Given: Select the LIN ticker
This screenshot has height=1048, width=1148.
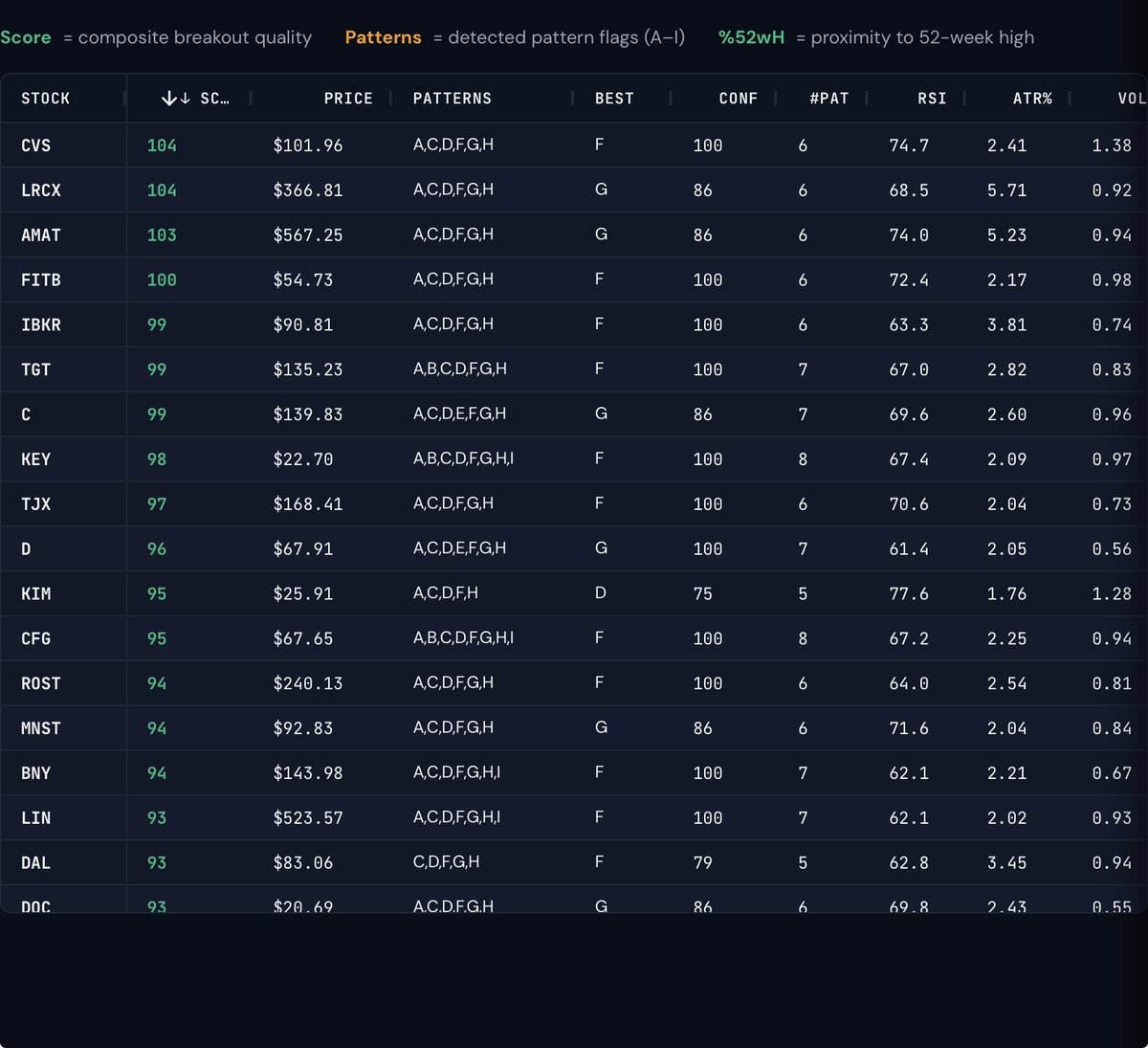Looking at the screenshot, I should 36,818.
